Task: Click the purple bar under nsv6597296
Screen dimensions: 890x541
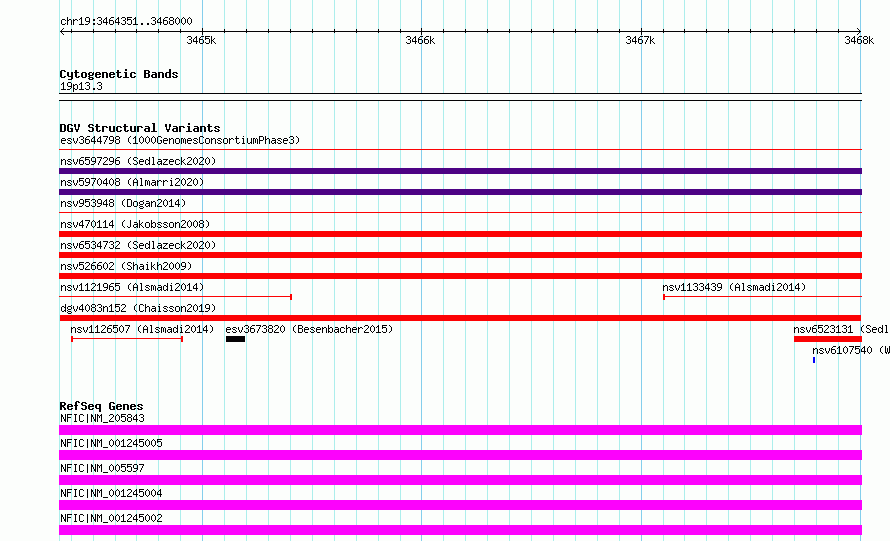Action: [x=460, y=171]
